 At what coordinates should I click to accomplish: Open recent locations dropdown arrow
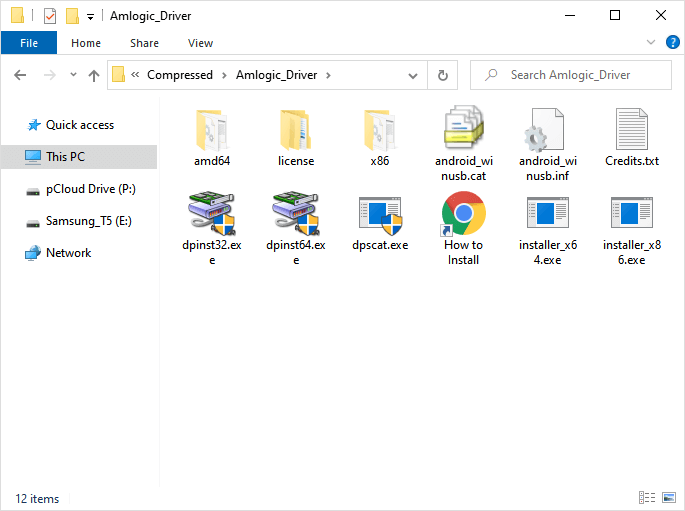point(73,75)
